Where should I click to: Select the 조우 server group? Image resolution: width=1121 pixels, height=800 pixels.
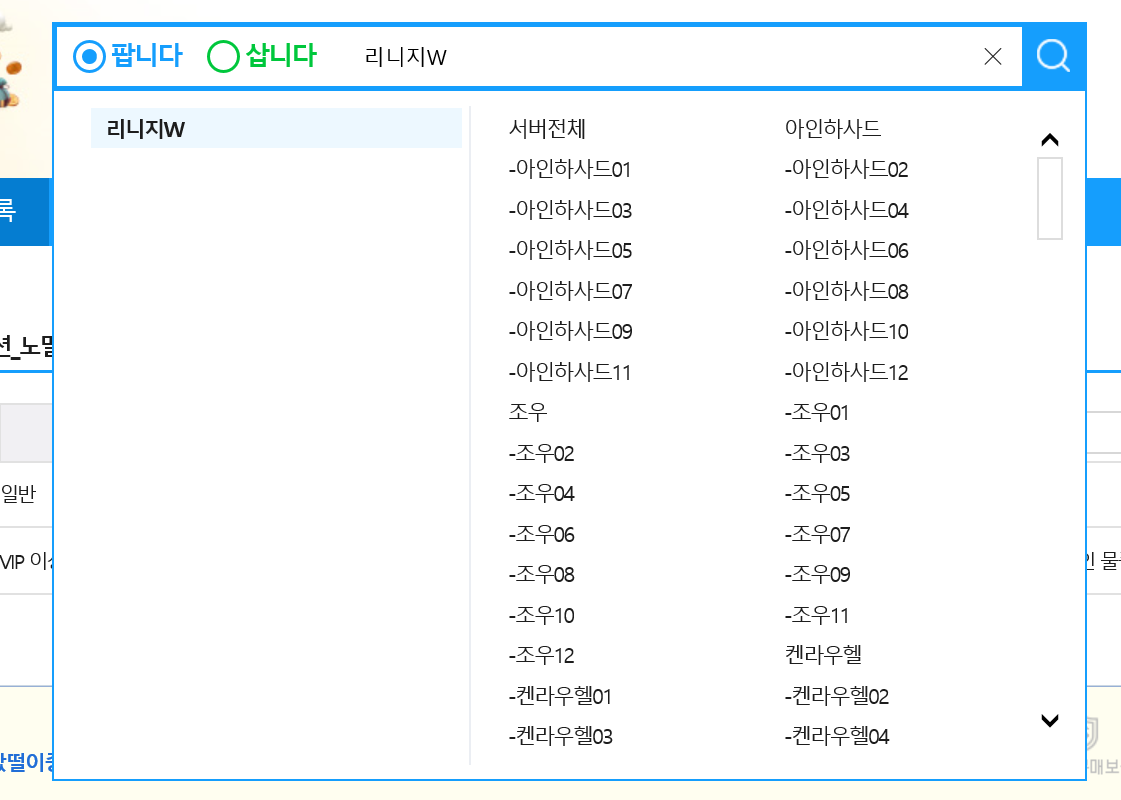pos(528,412)
